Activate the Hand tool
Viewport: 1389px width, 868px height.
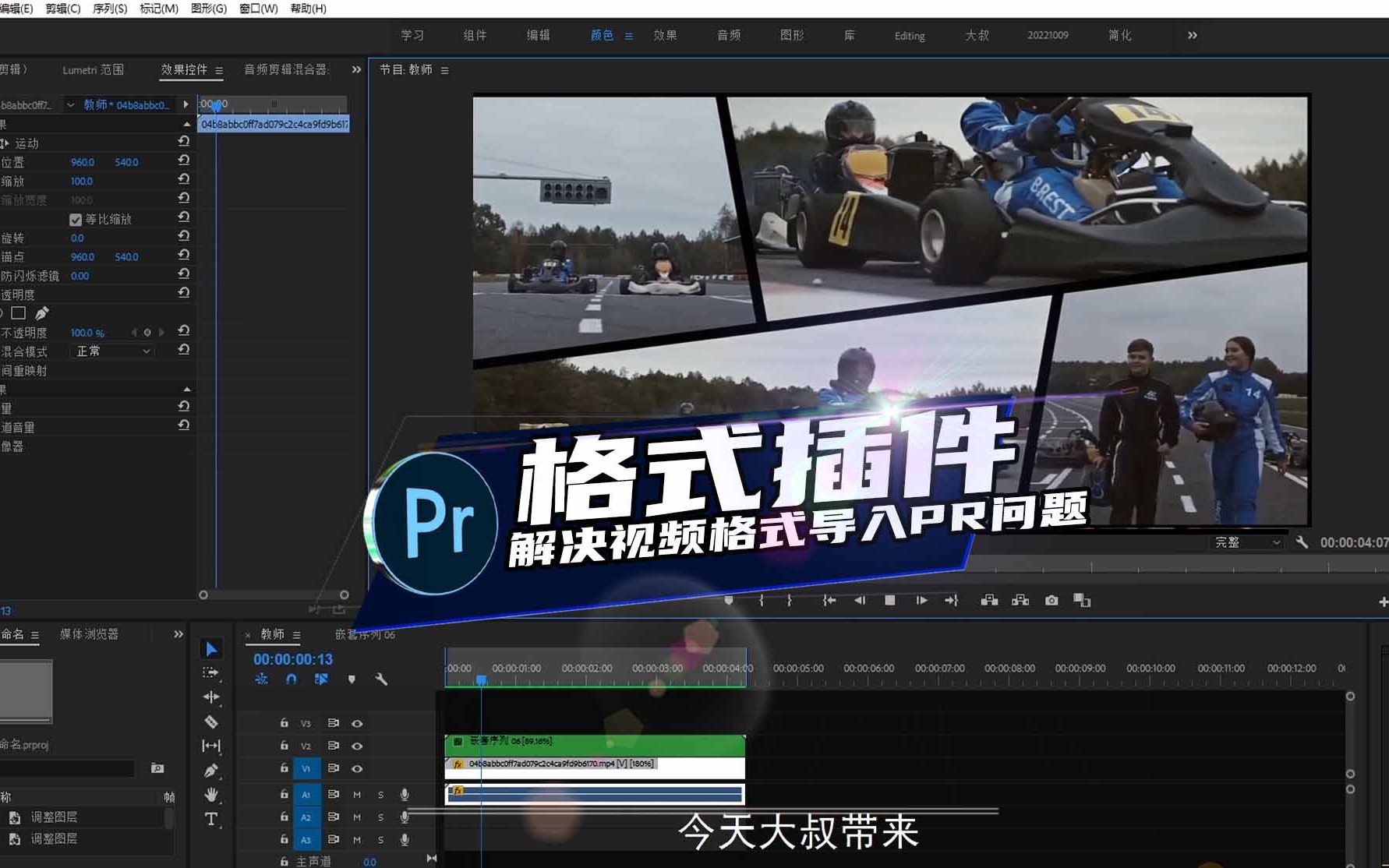point(210,794)
